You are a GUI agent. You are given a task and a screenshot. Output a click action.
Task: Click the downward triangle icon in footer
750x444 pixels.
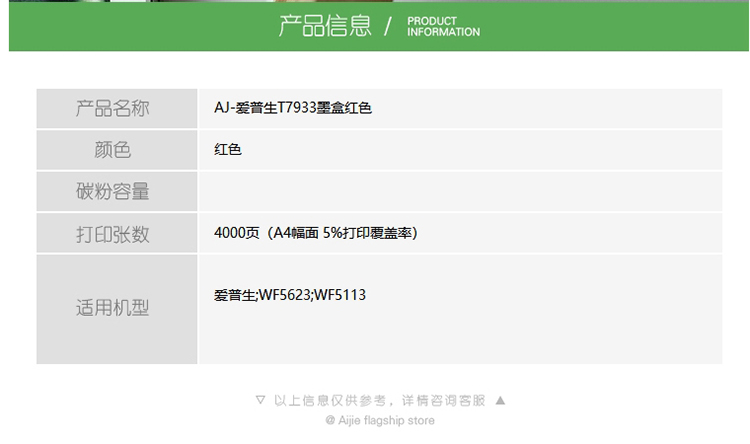(261, 400)
